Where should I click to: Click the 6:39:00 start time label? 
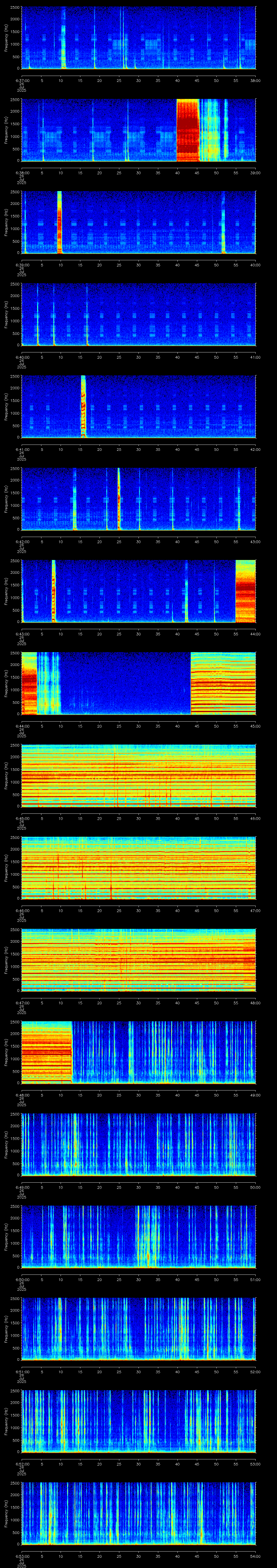[x=22, y=265]
